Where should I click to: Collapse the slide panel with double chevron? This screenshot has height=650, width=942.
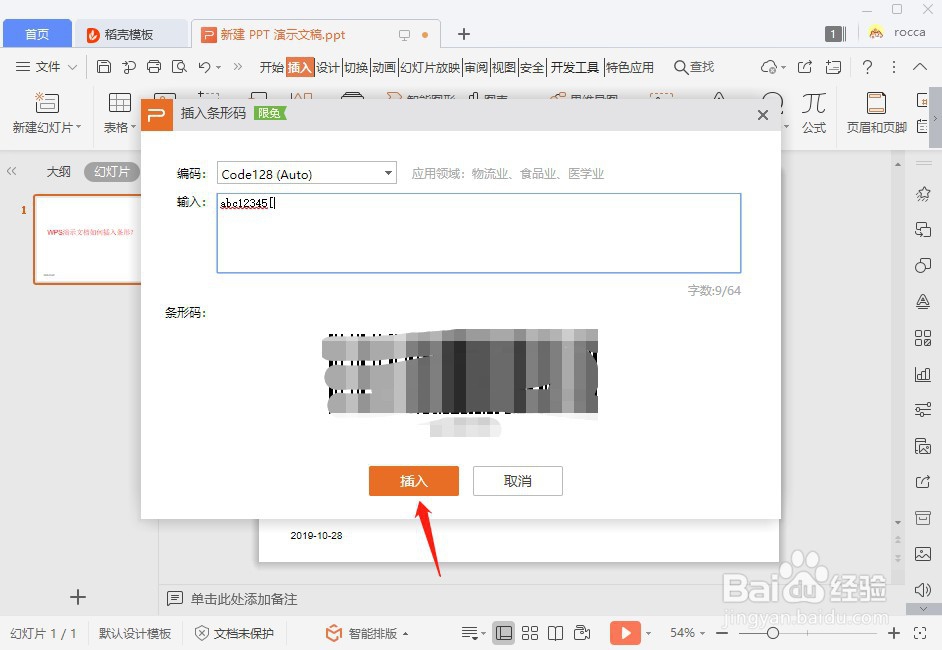[x=11, y=172]
